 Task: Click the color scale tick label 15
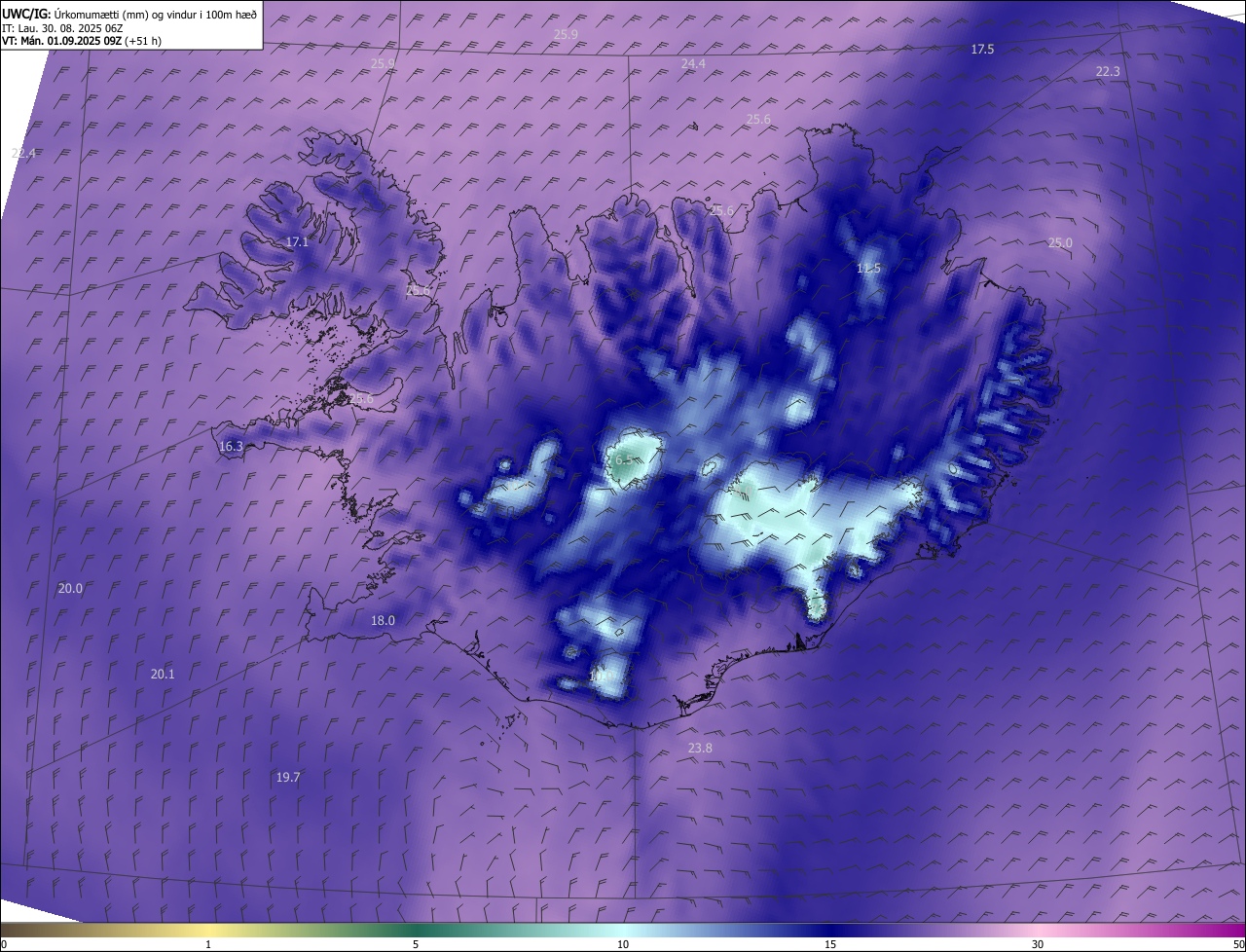click(x=830, y=944)
